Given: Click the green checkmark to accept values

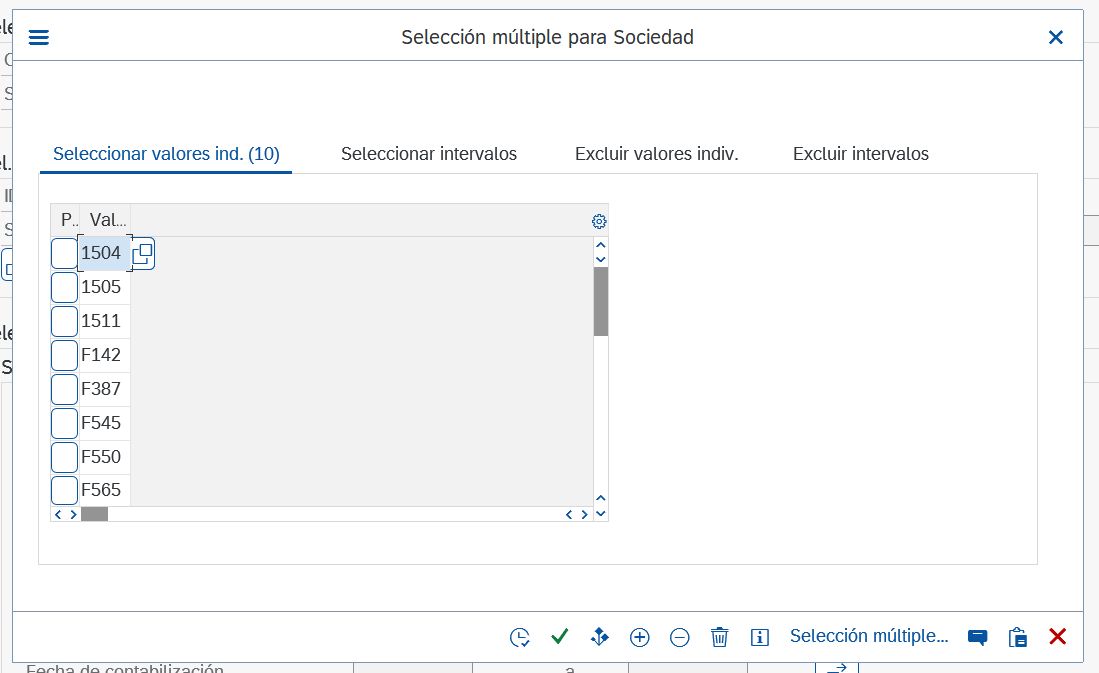Looking at the screenshot, I should point(560,637).
